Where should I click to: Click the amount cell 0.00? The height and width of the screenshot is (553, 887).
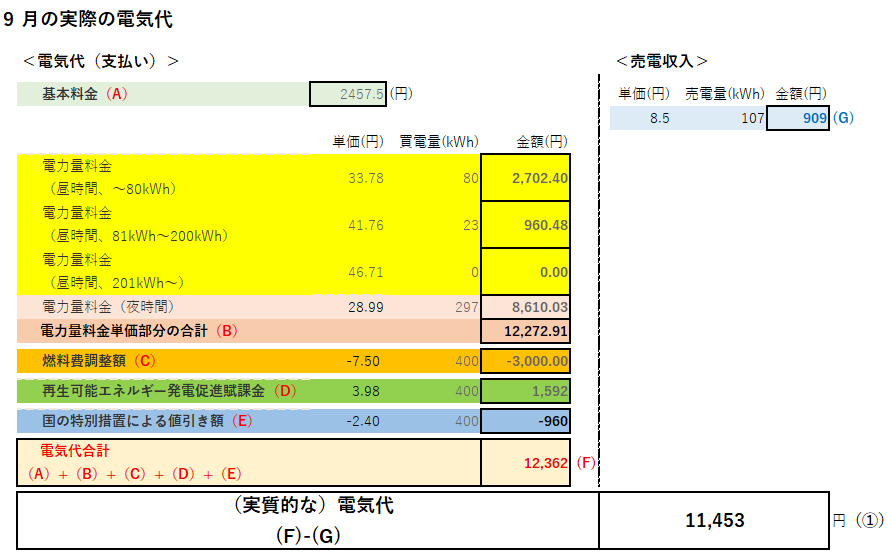(526, 271)
